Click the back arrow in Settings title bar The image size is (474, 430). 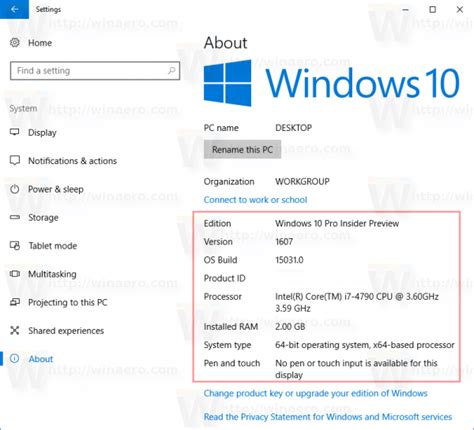point(14,9)
